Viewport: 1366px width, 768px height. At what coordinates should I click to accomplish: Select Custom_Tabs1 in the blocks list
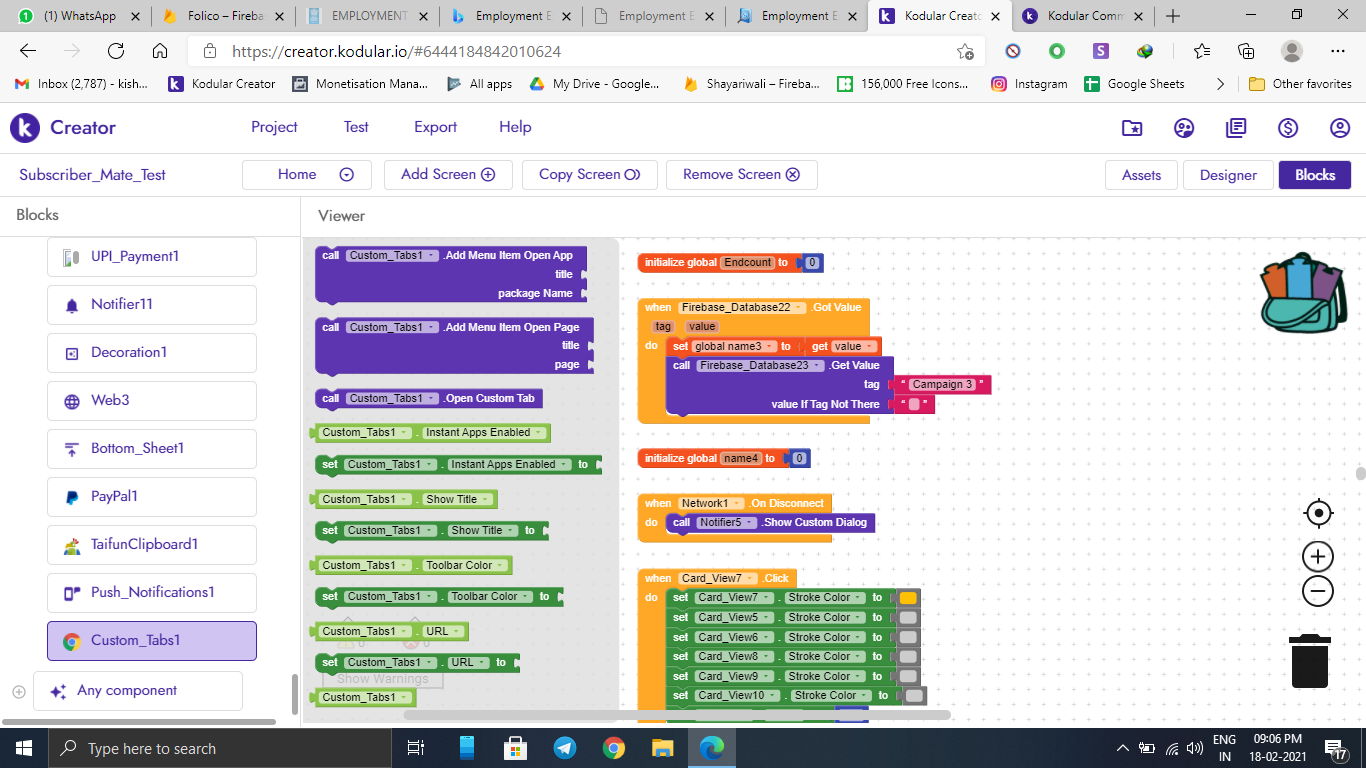(152, 641)
